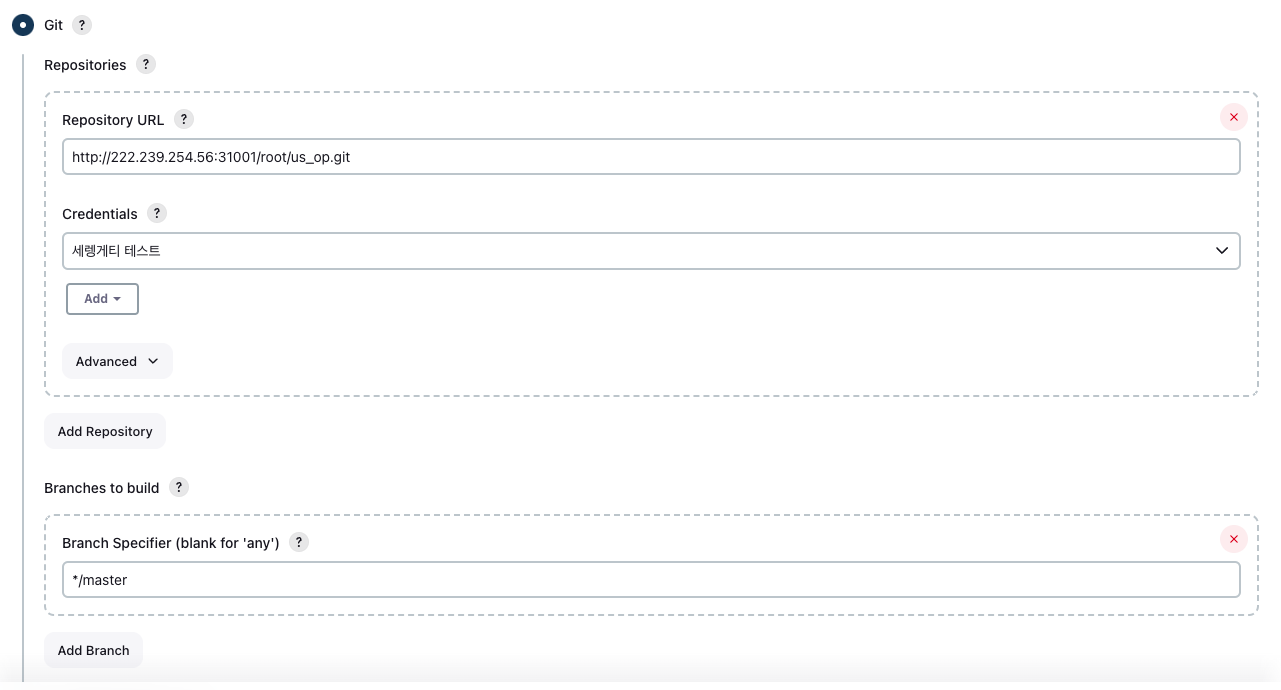This screenshot has width=1281, height=690.
Task: Open help for the Git option
Action: 82,25
